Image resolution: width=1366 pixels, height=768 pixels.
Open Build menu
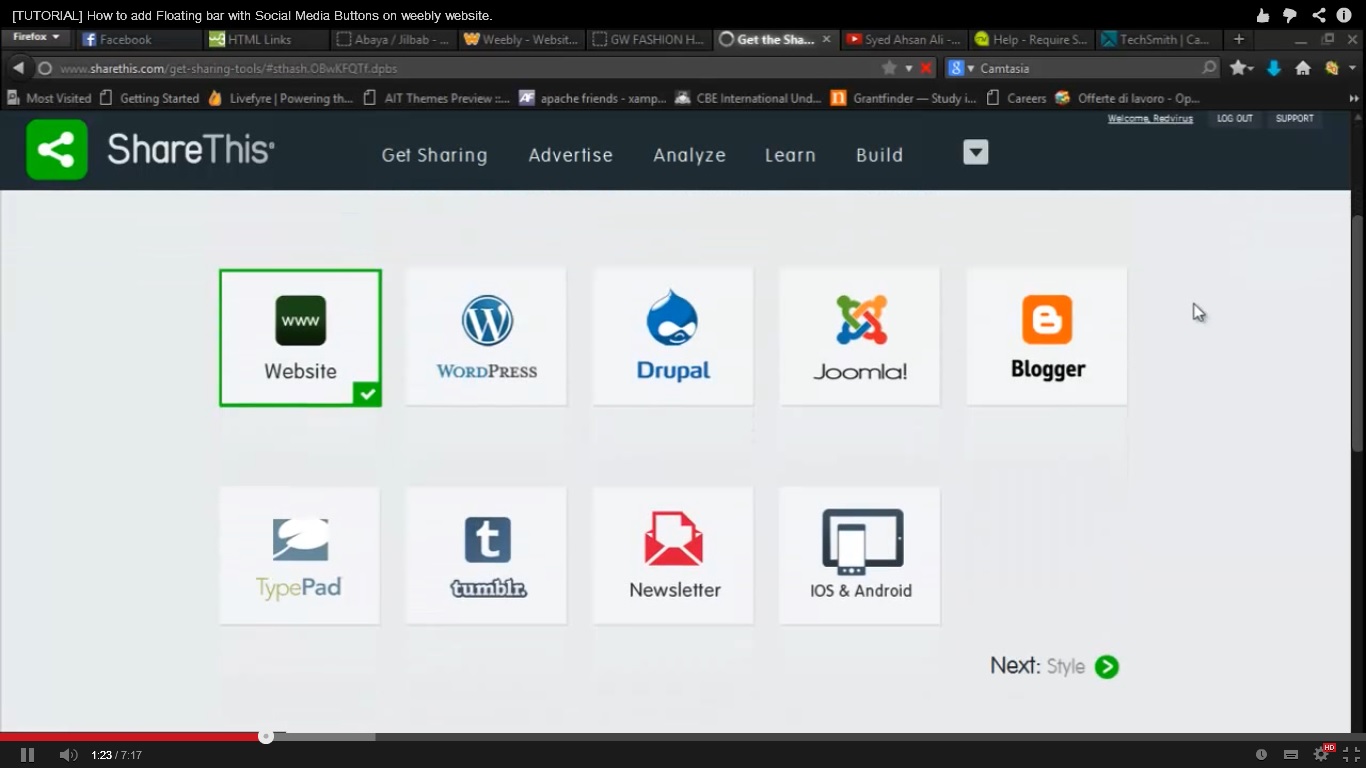pos(879,155)
